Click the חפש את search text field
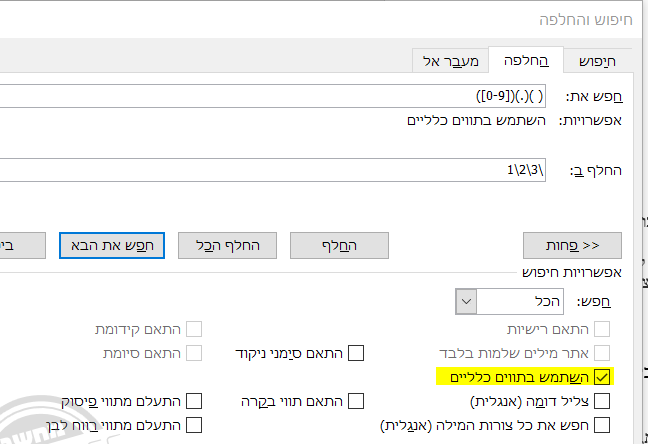The height and width of the screenshot is (444, 648). pos(270,96)
